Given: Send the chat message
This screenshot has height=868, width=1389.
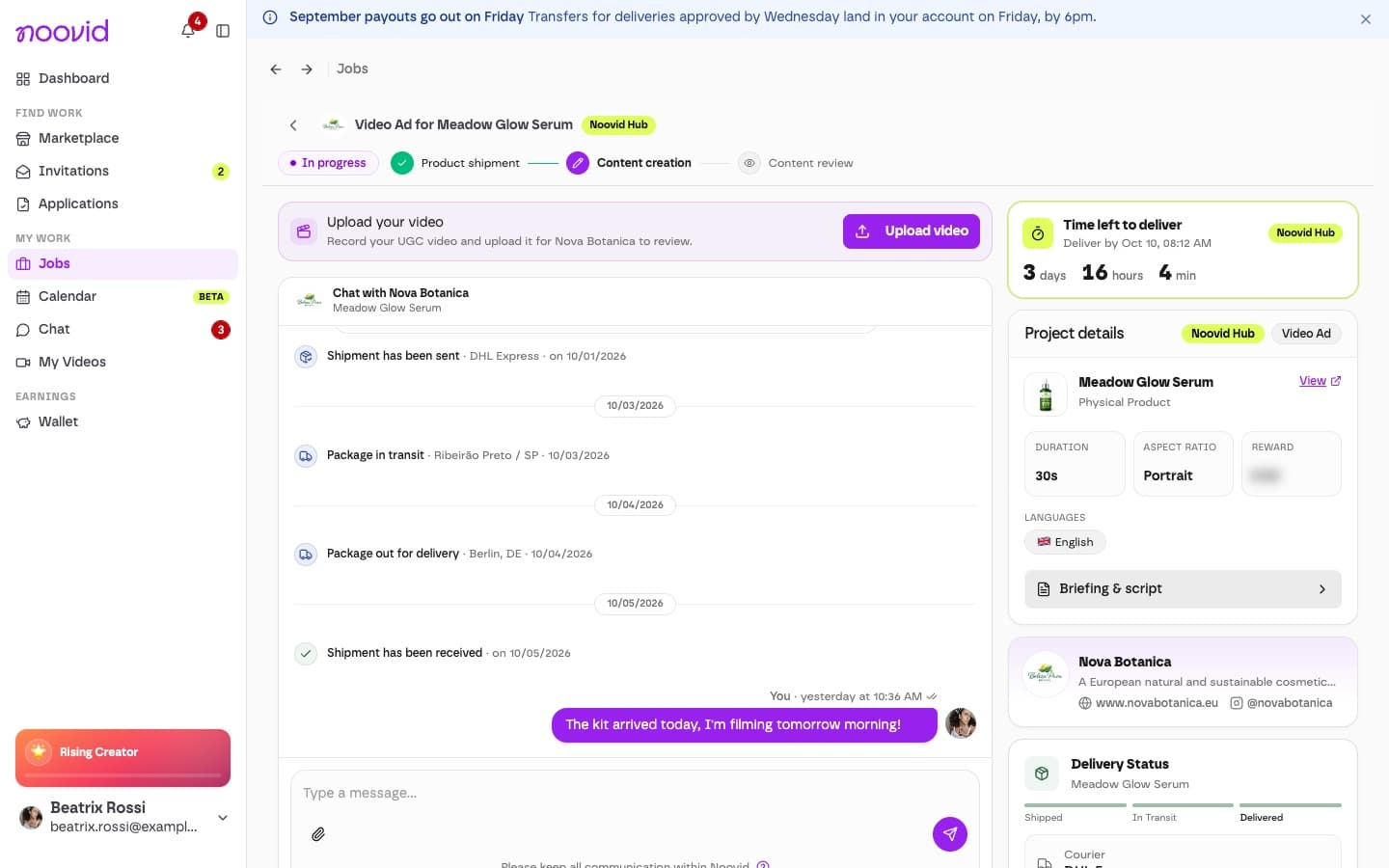Looking at the screenshot, I should click(x=950, y=834).
